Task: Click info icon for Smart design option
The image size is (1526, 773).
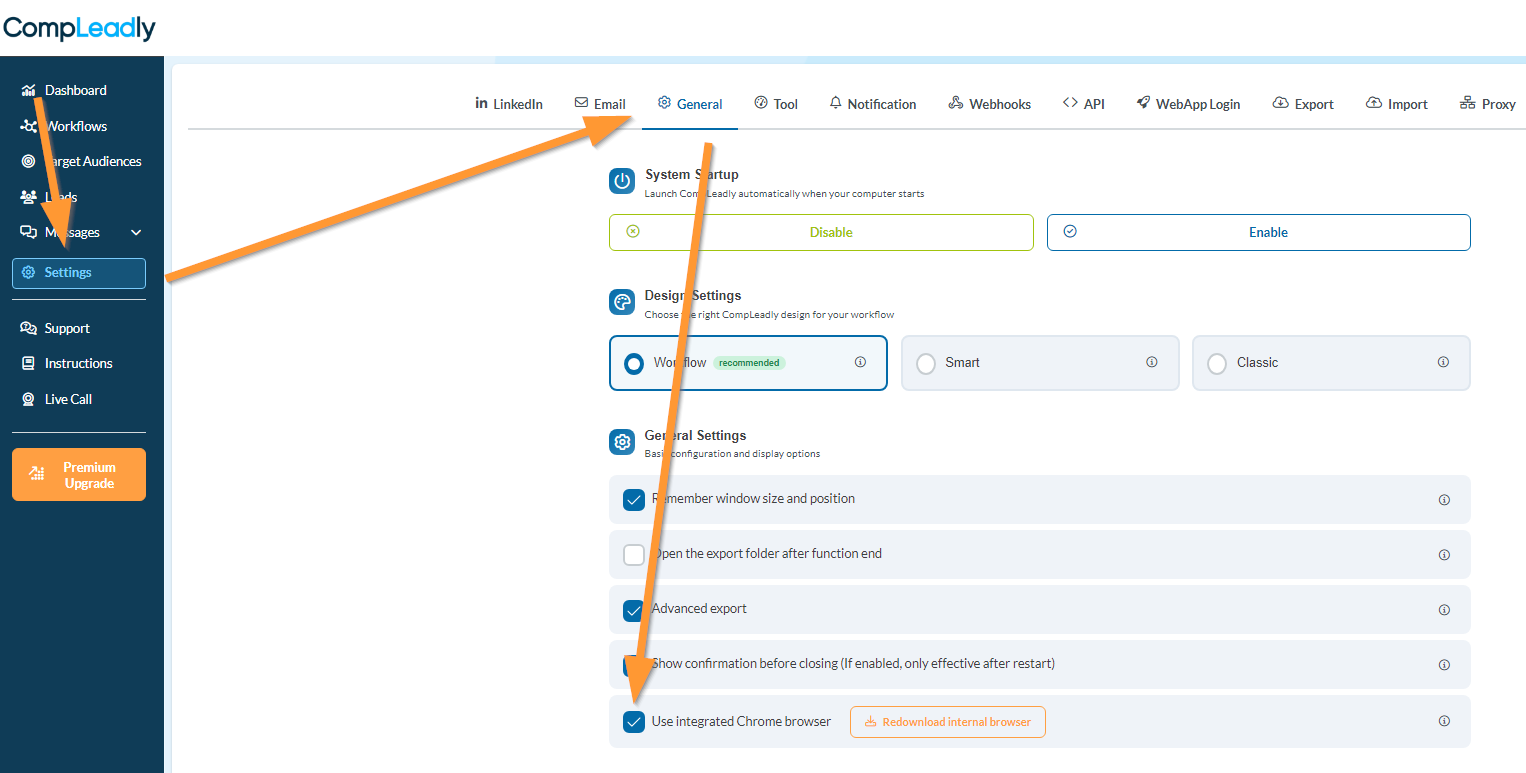Action: click(1151, 362)
